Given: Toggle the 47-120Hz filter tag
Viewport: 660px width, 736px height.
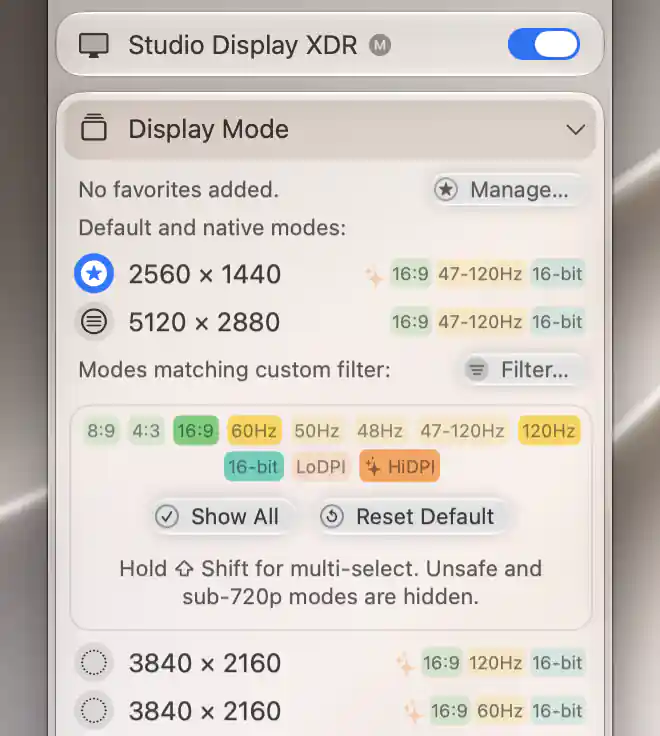Looking at the screenshot, I should (x=462, y=430).
